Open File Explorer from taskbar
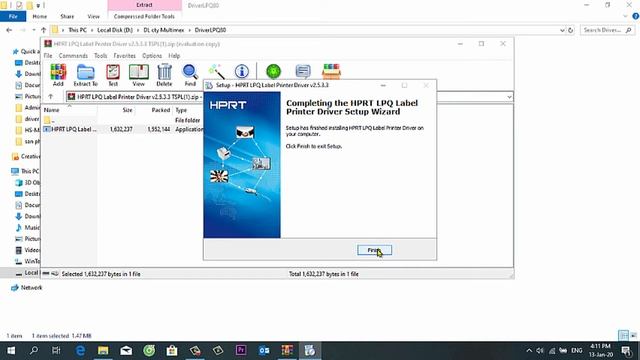 (x=103, y=350)
